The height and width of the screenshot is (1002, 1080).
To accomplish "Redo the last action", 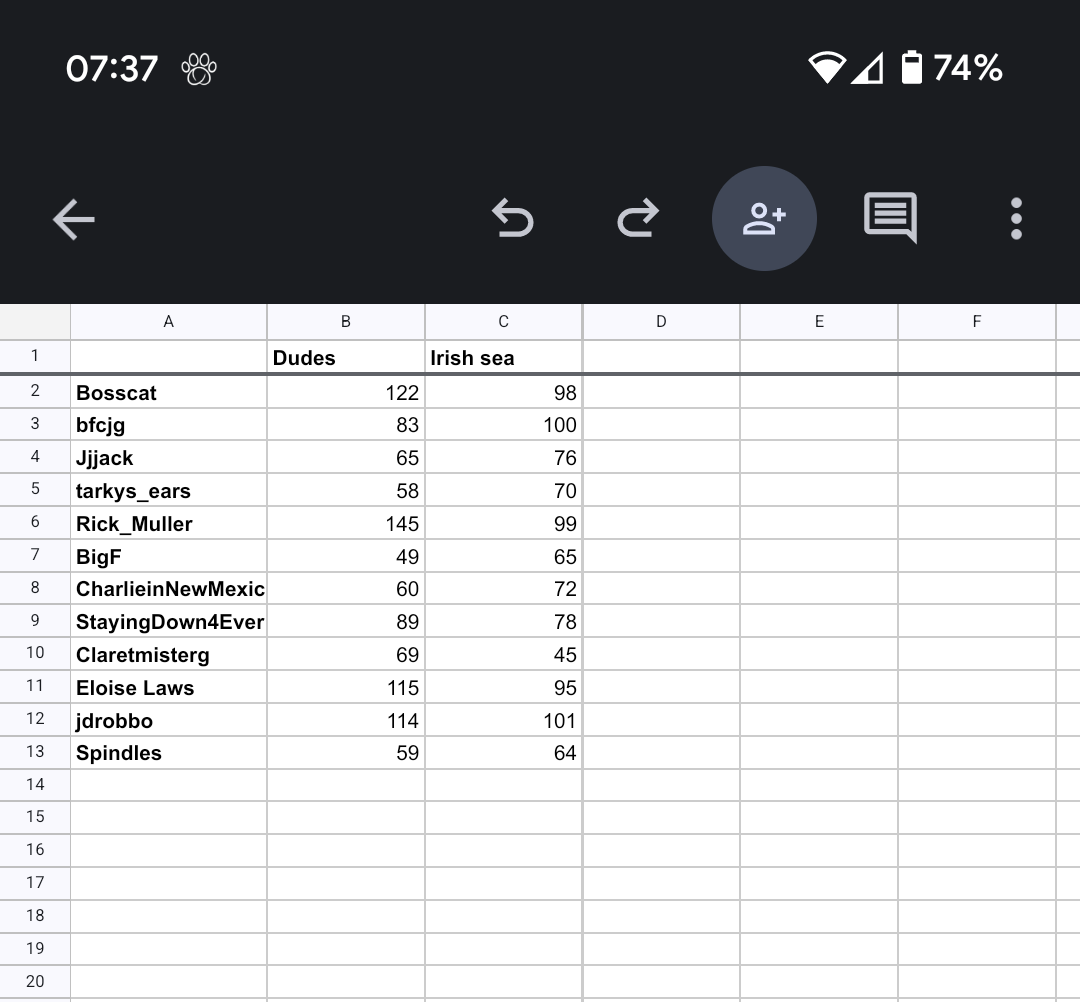I will click(638, 218).
